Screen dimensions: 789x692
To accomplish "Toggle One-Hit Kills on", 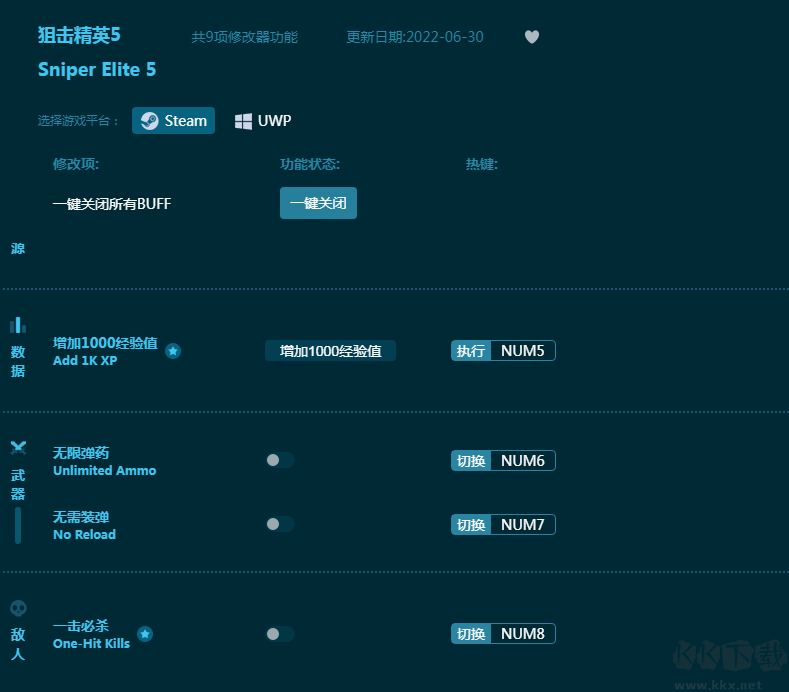I will (280, 634).
